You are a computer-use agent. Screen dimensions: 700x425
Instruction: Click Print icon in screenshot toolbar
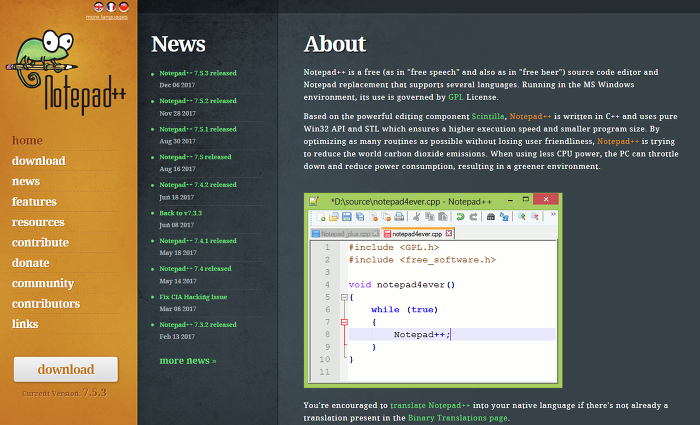point(399,217)
